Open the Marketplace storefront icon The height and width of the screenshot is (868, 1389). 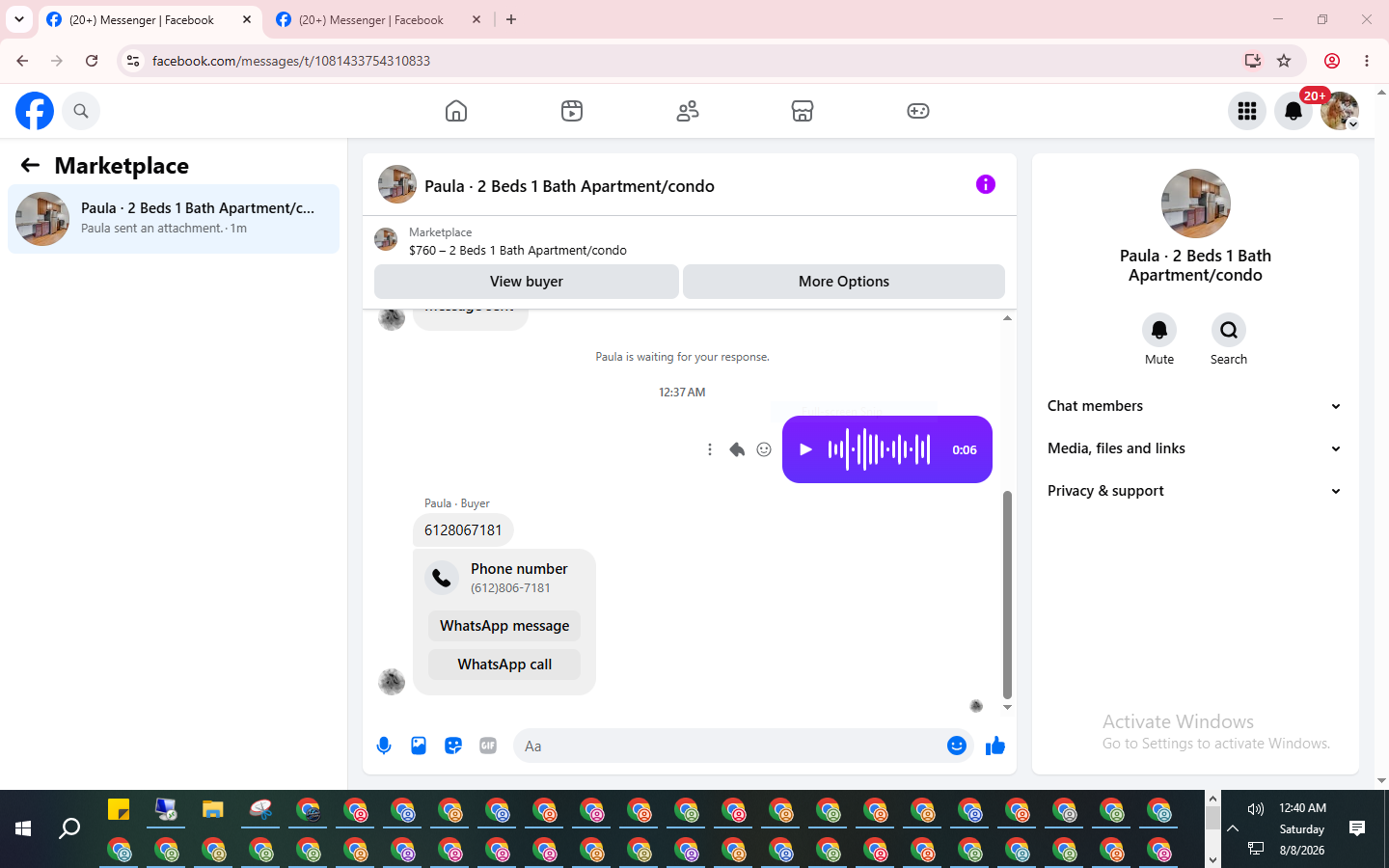pyautogui.click(x=803, y=111)
